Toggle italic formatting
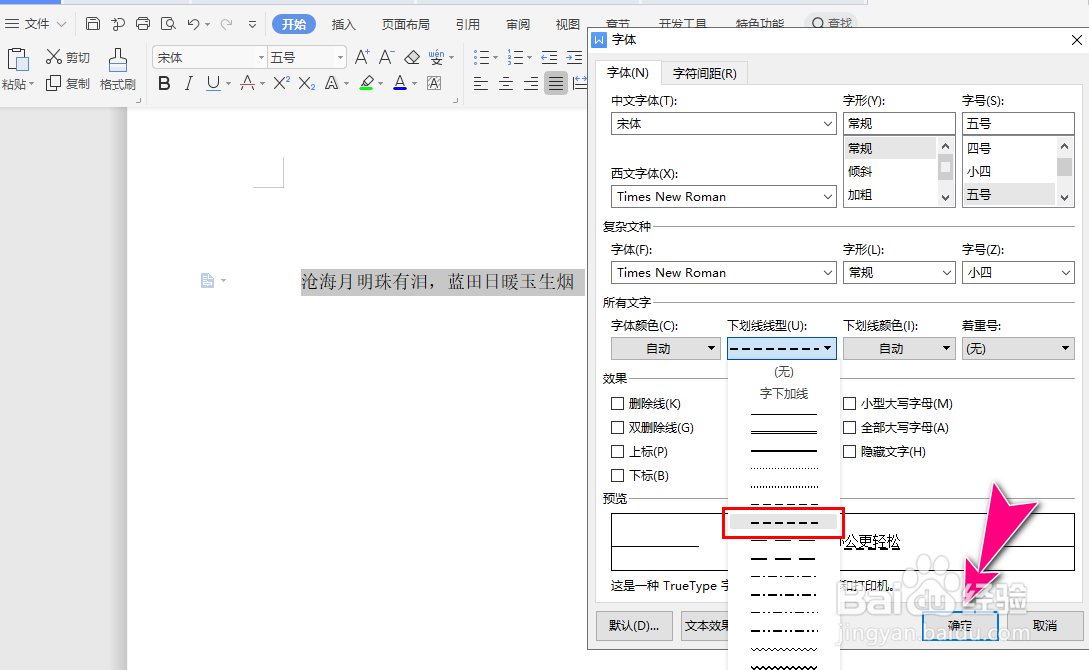The height and width of the screenshot is (670, 1089). [x=187, y=84]
